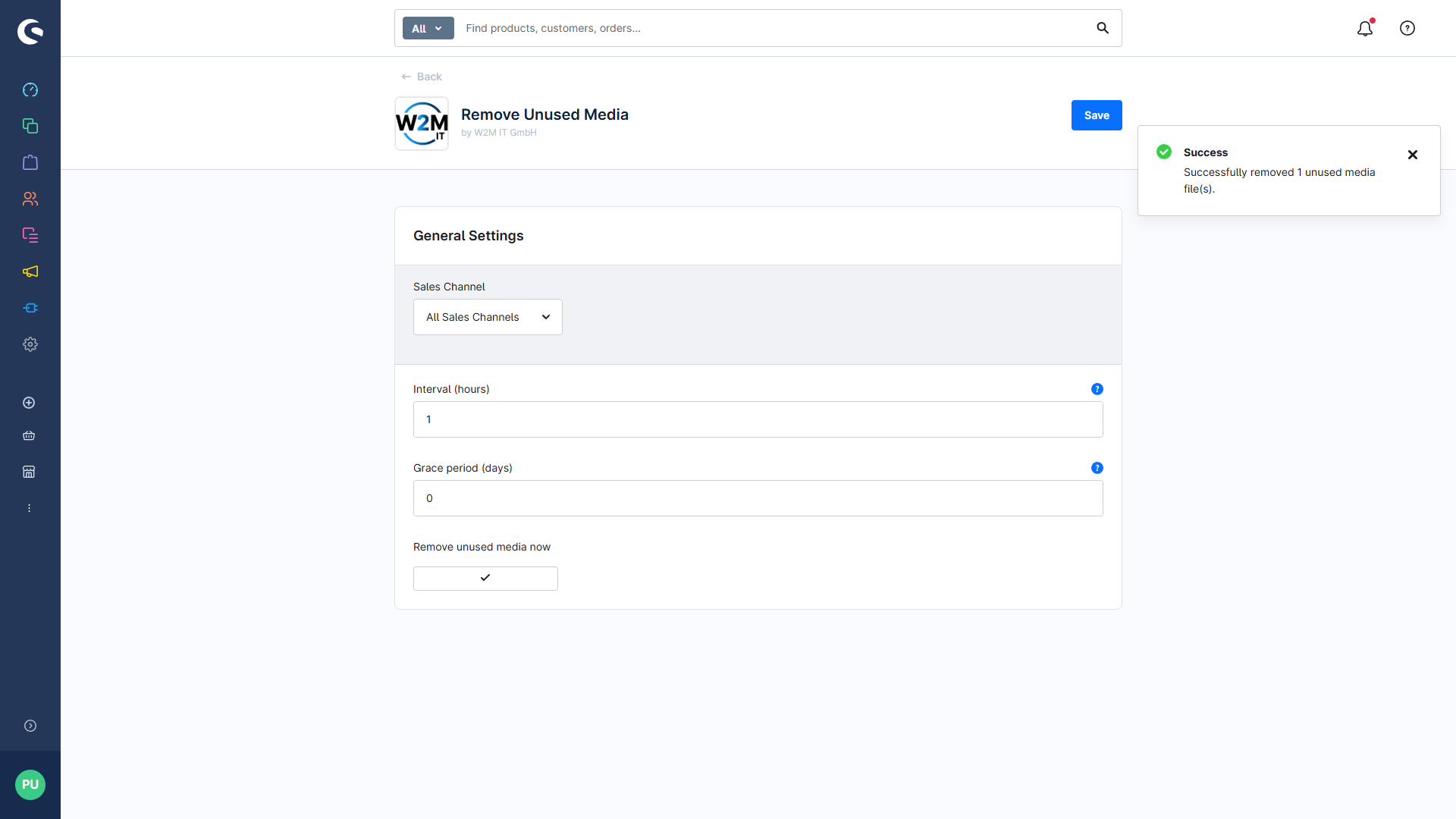Open the Extensions plug icon
The image size is (1456, 819).
[30, 308]
